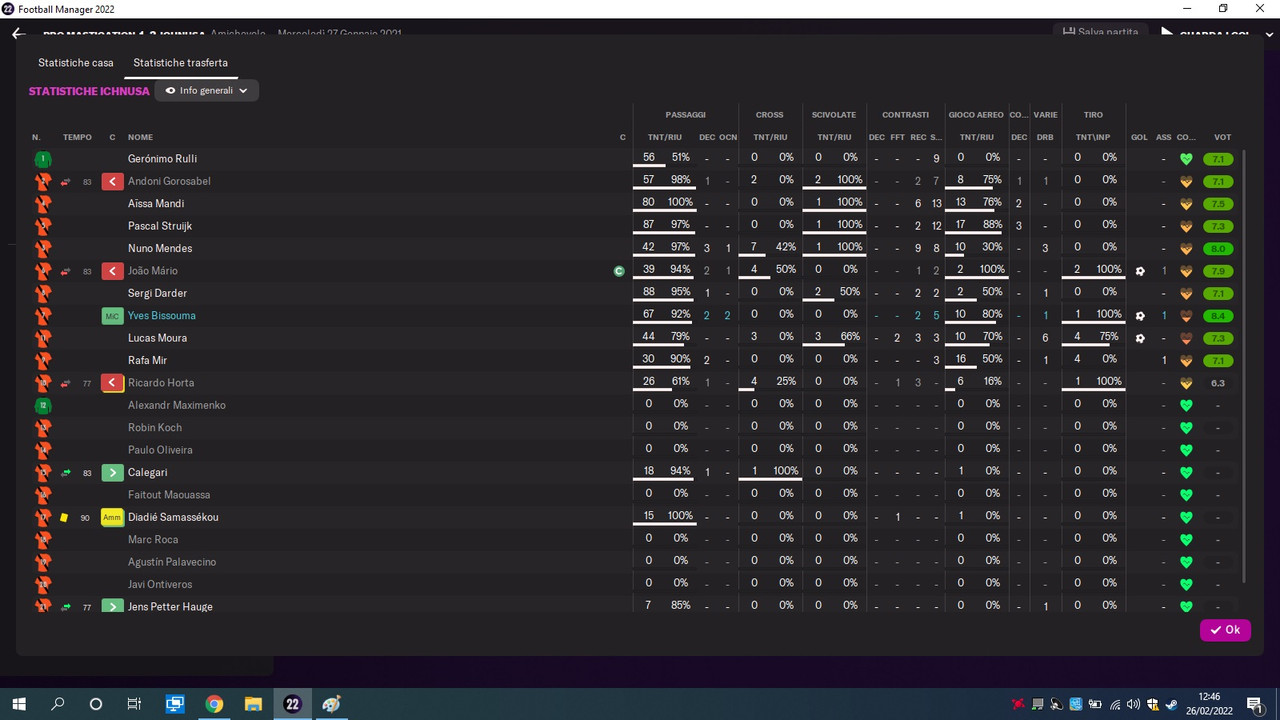Open File Explorer from the taskbar
The height and width of the screenshot is (720, 1280).
tap(253, 704)
